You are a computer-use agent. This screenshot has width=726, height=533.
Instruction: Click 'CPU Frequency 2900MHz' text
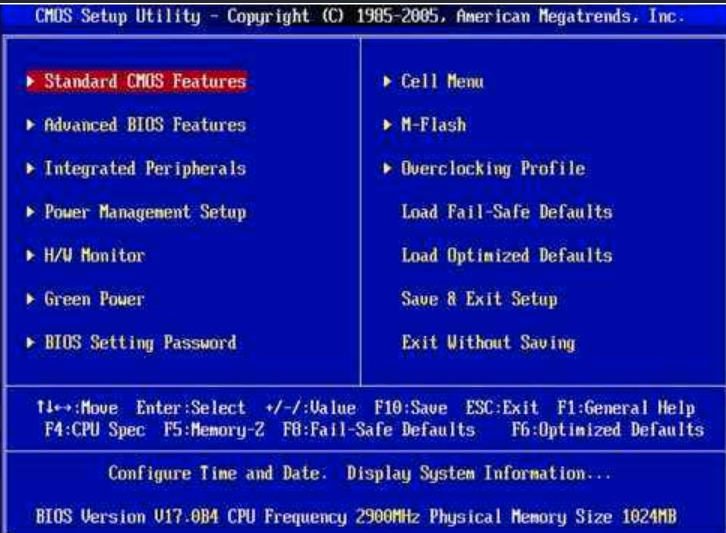click(324, 516)
